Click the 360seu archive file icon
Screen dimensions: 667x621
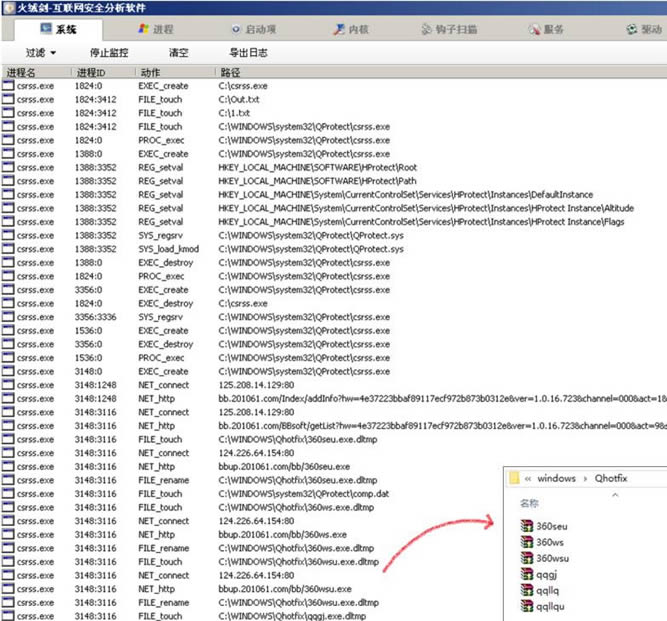click(x=527, y=527)
